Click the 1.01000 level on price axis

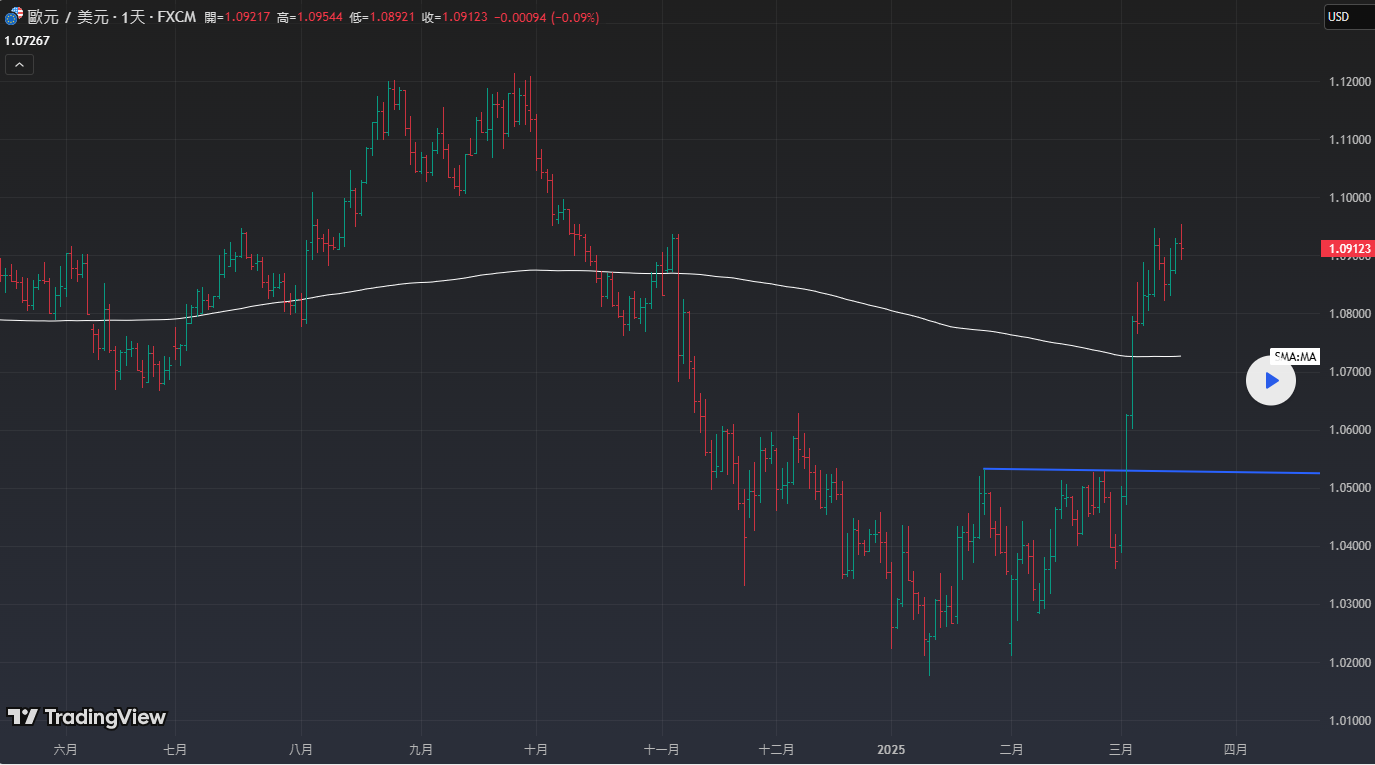click(x=1347, y=721)
